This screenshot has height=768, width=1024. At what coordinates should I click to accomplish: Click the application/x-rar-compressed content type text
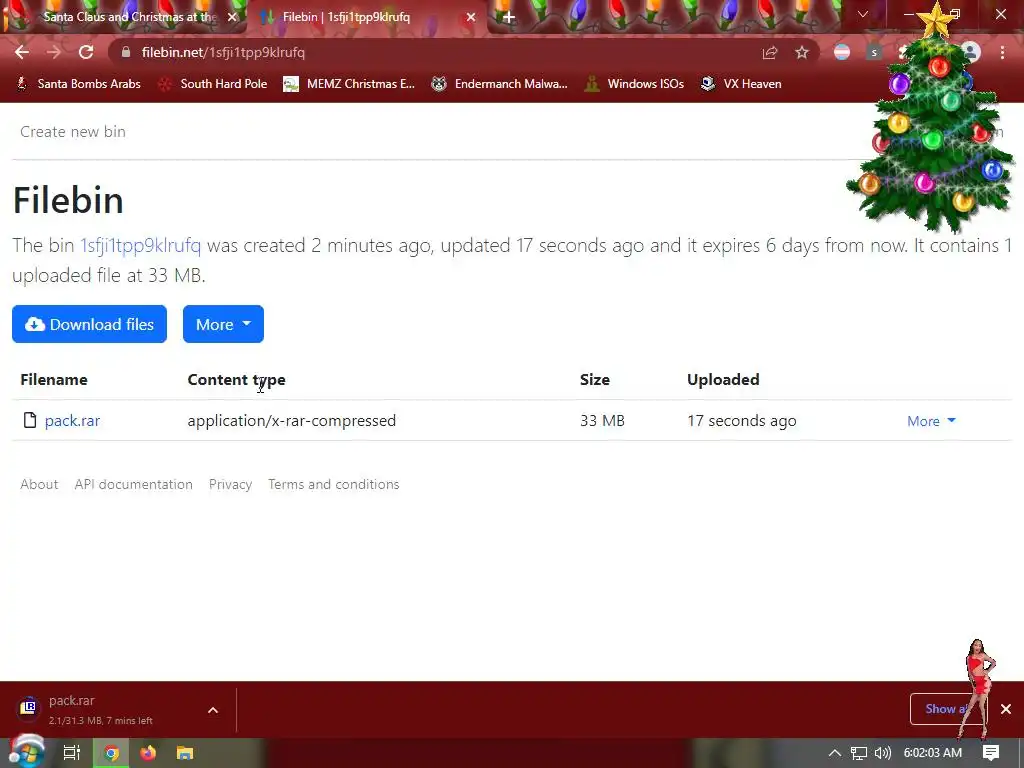point(291,421)
